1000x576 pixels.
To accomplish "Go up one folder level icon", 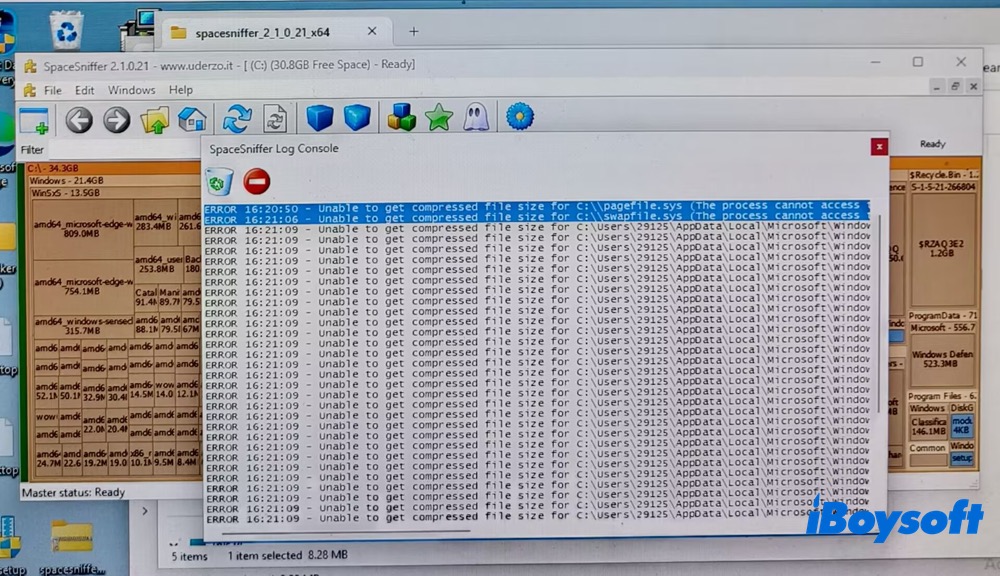I will coord(155,120).
